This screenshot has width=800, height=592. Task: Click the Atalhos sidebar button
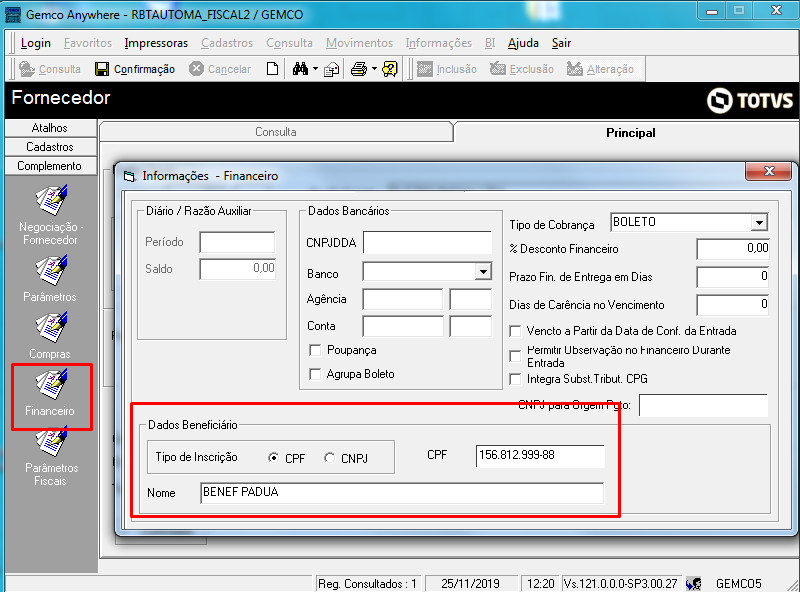tap(50, 128)
